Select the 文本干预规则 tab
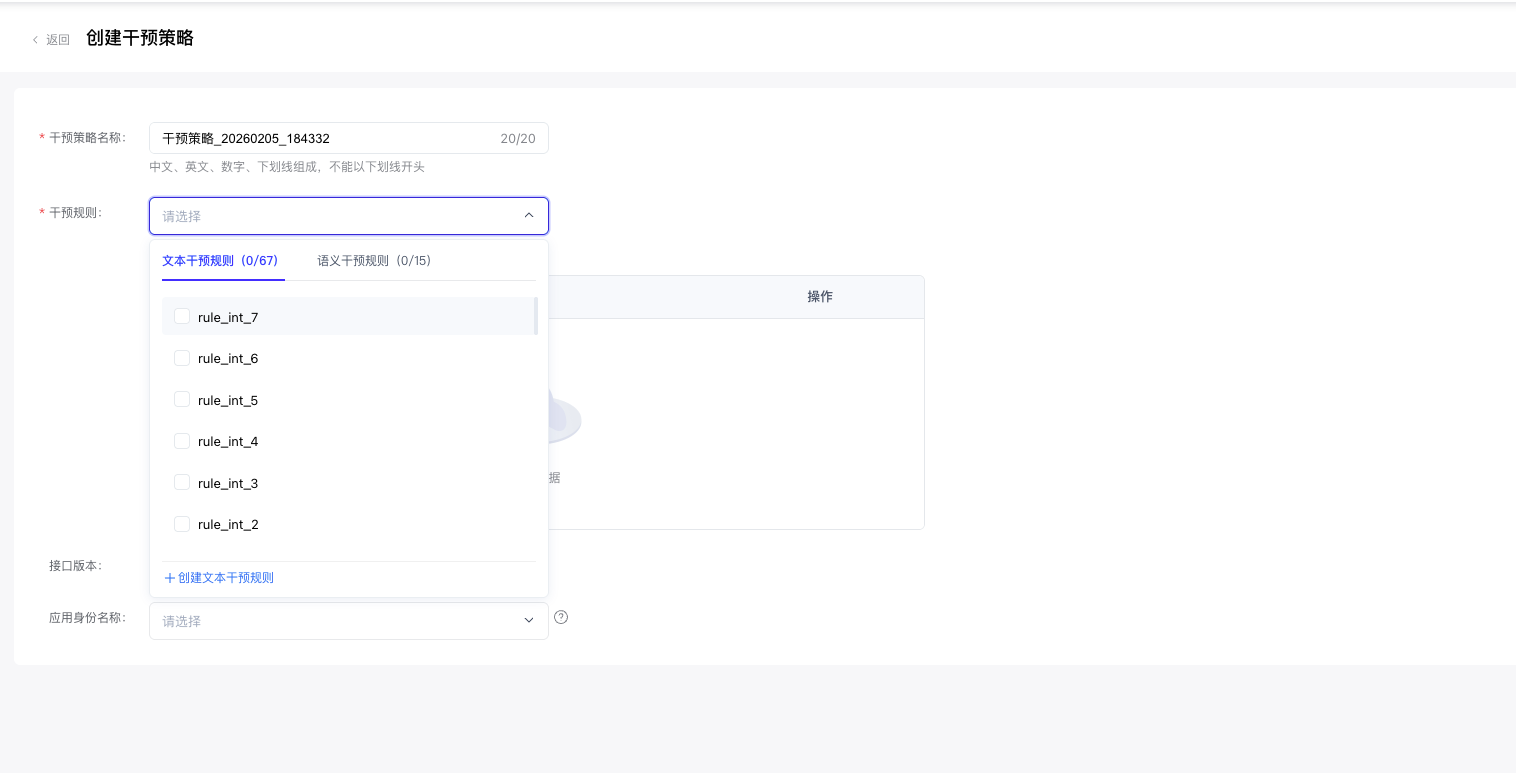Viewport: 1516px width, 773px height. (220, 261)
